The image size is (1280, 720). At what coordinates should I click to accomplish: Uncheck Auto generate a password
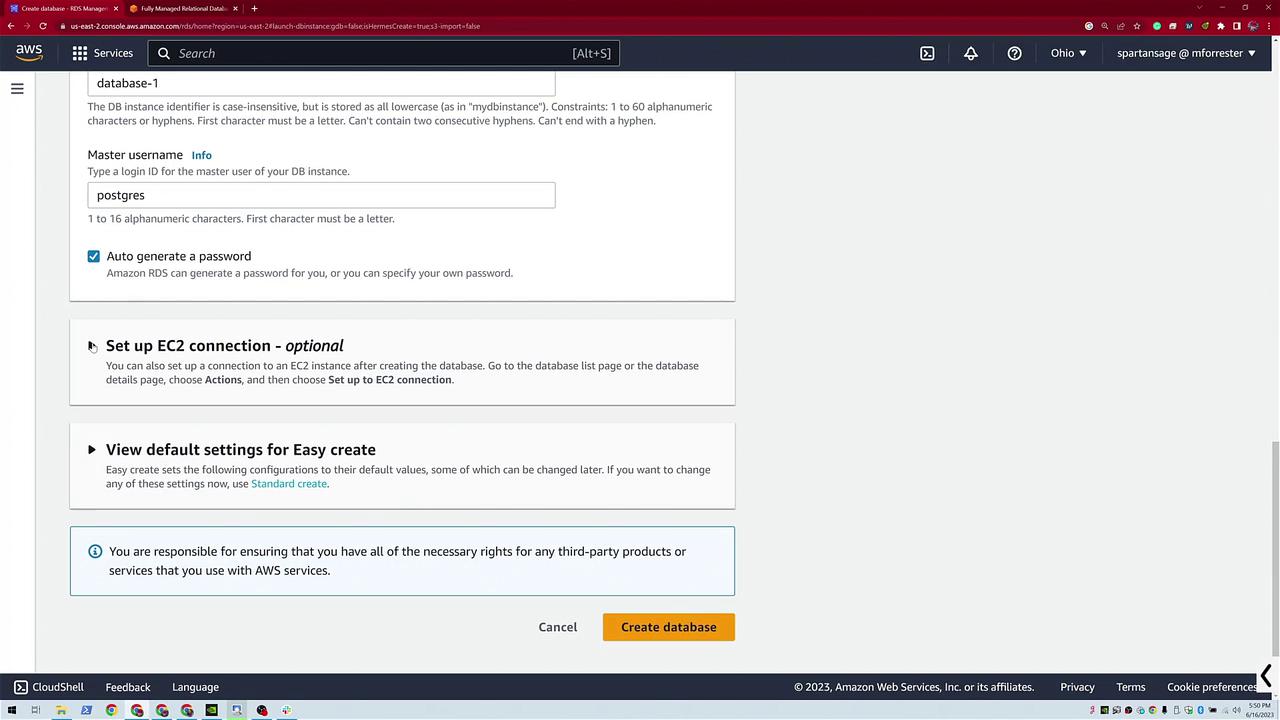(94, 256)
